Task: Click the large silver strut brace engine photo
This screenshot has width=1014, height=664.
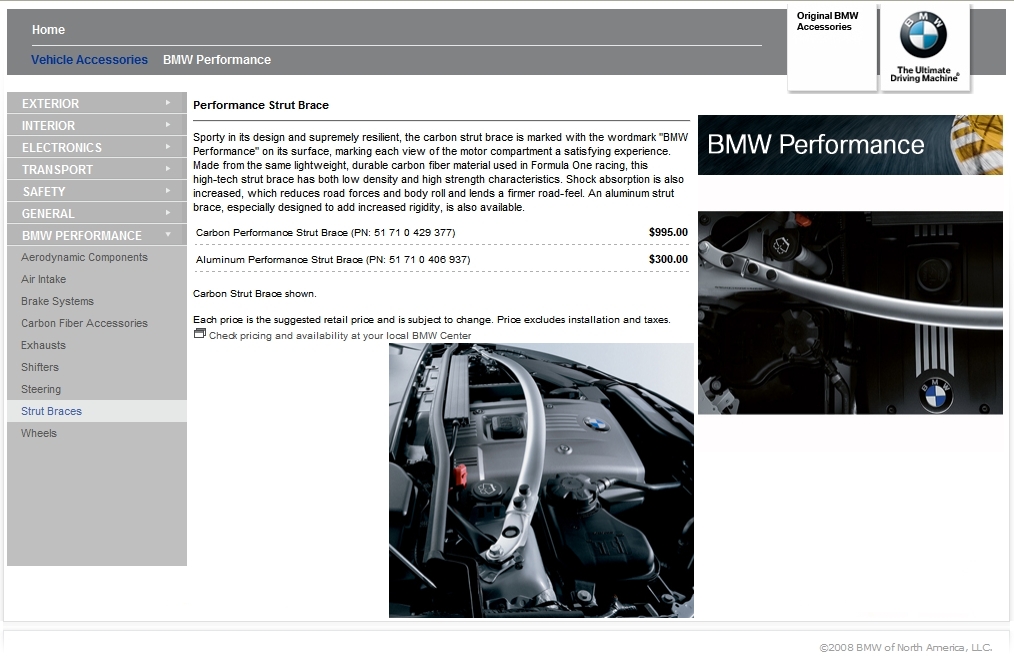Action: coord(541,480)
